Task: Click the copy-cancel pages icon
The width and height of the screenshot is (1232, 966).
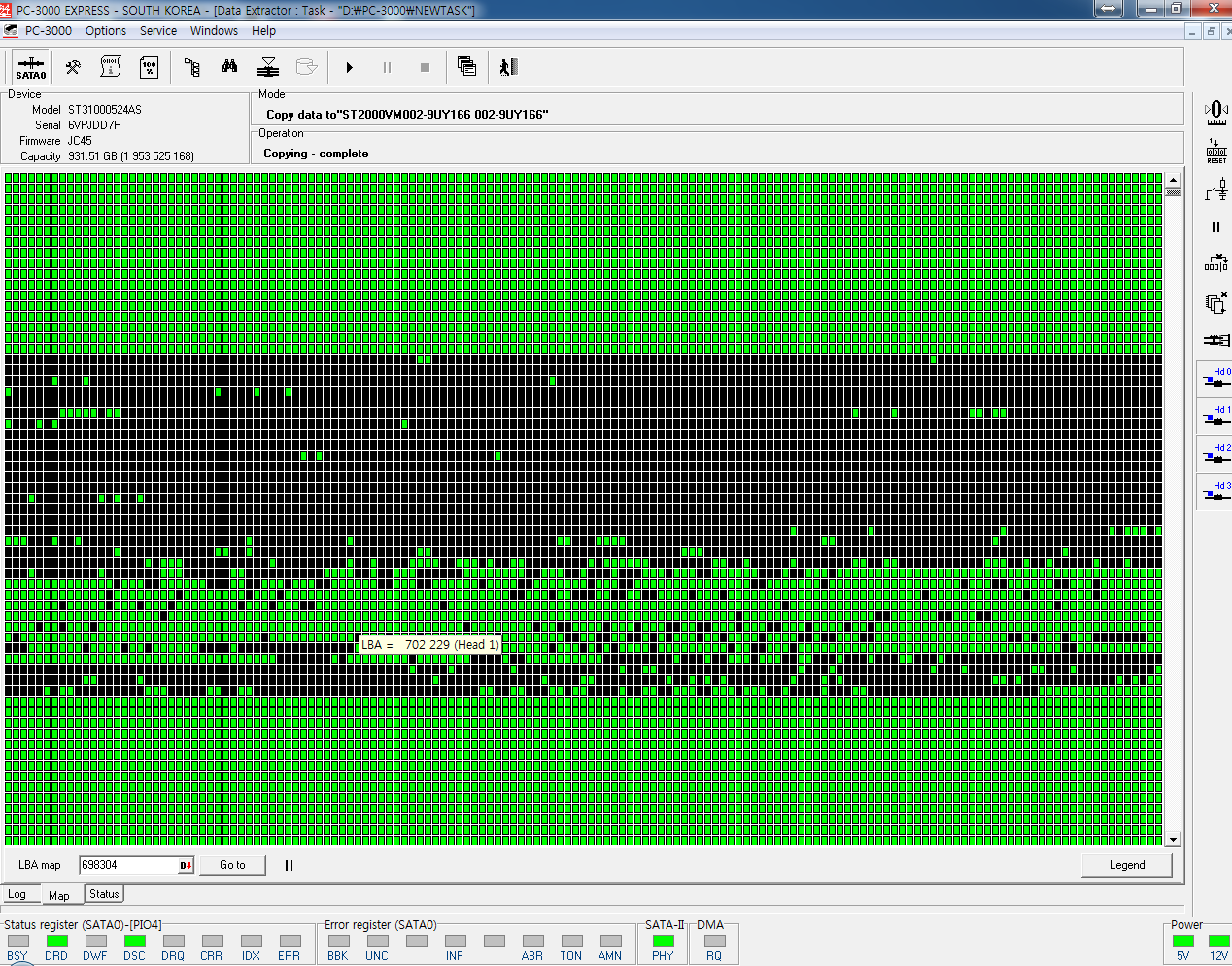Action: (1216, 302)
